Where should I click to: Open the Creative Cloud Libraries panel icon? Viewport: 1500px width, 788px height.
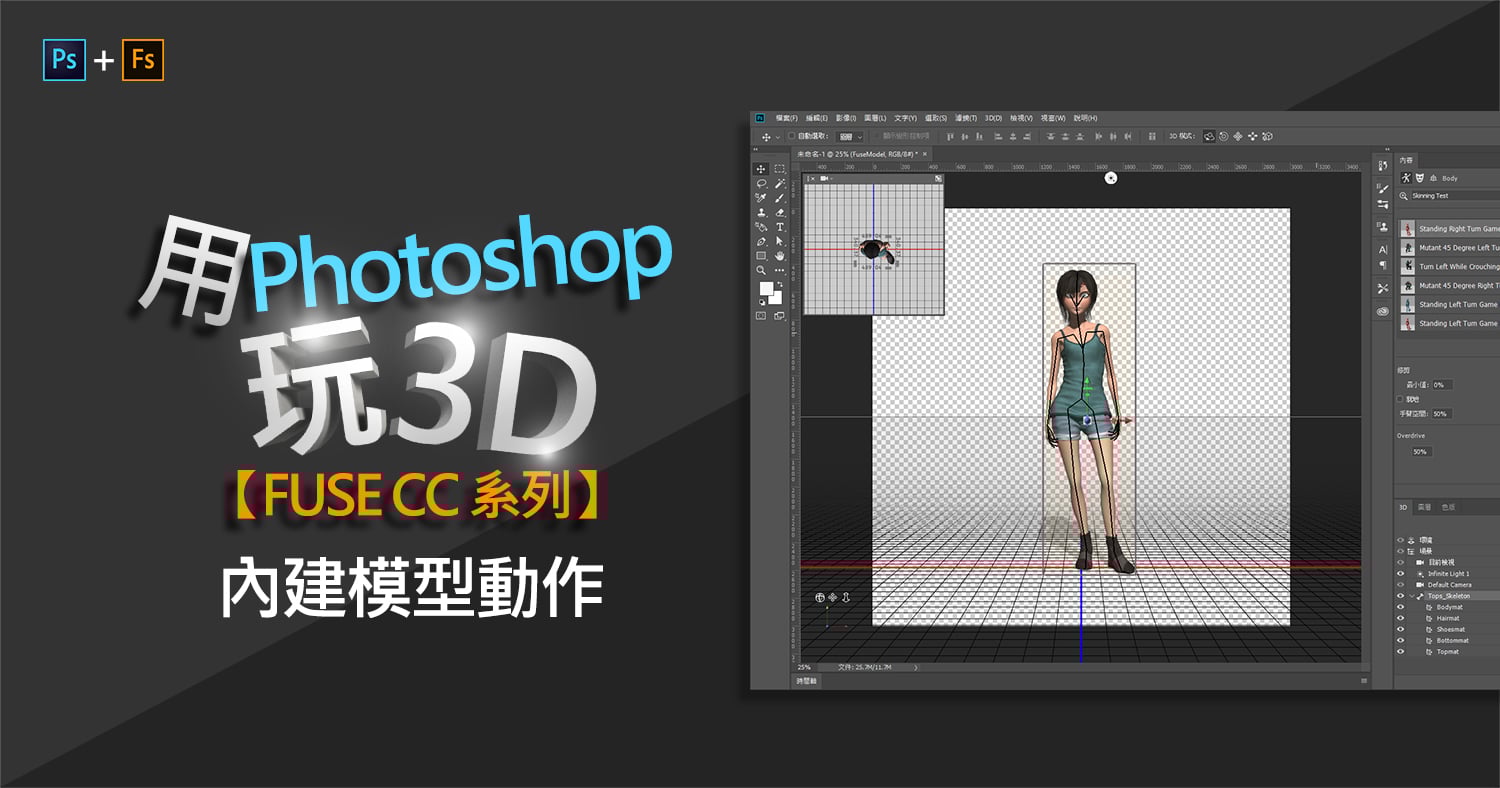point(1383,311)
